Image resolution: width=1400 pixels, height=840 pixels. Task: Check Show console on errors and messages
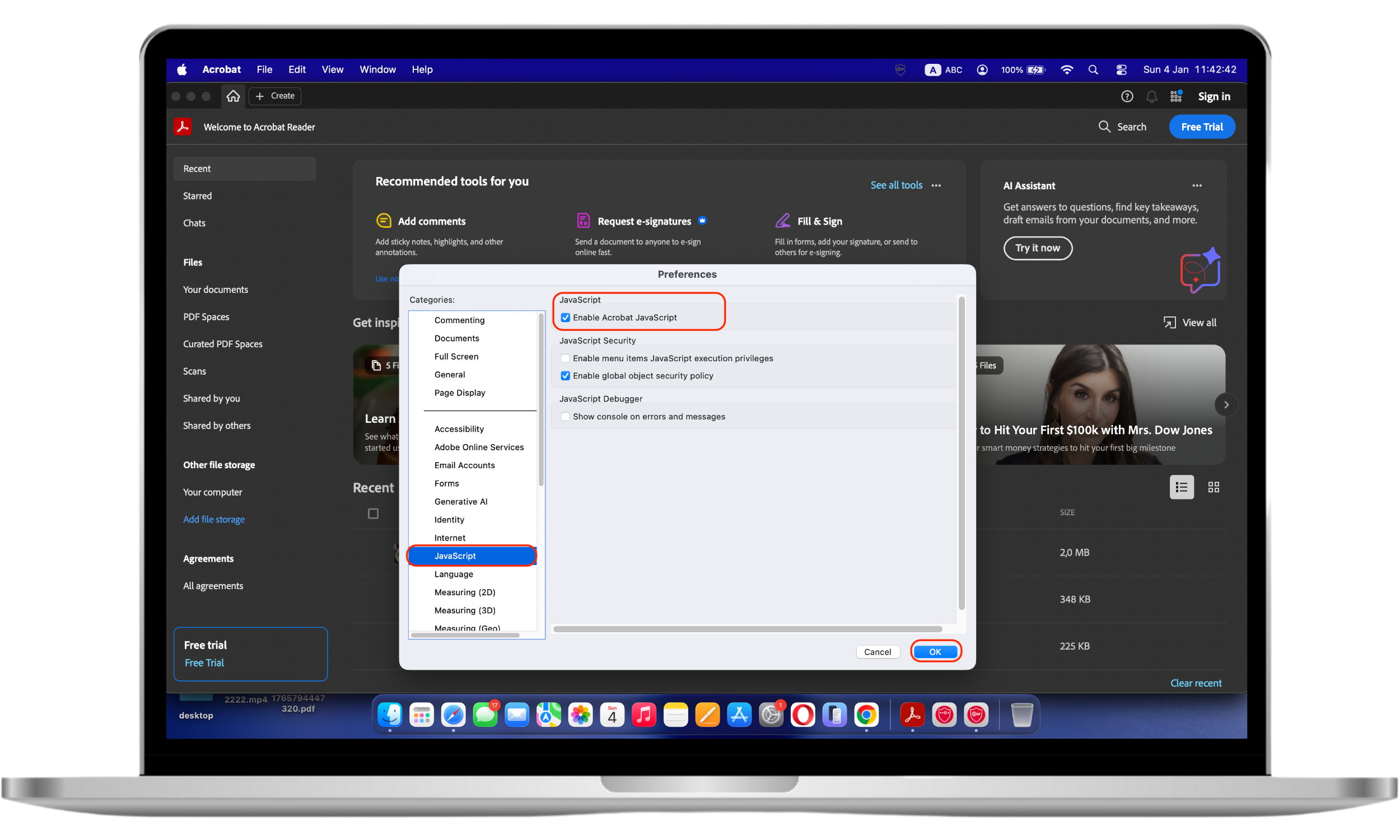click(564, 417)
